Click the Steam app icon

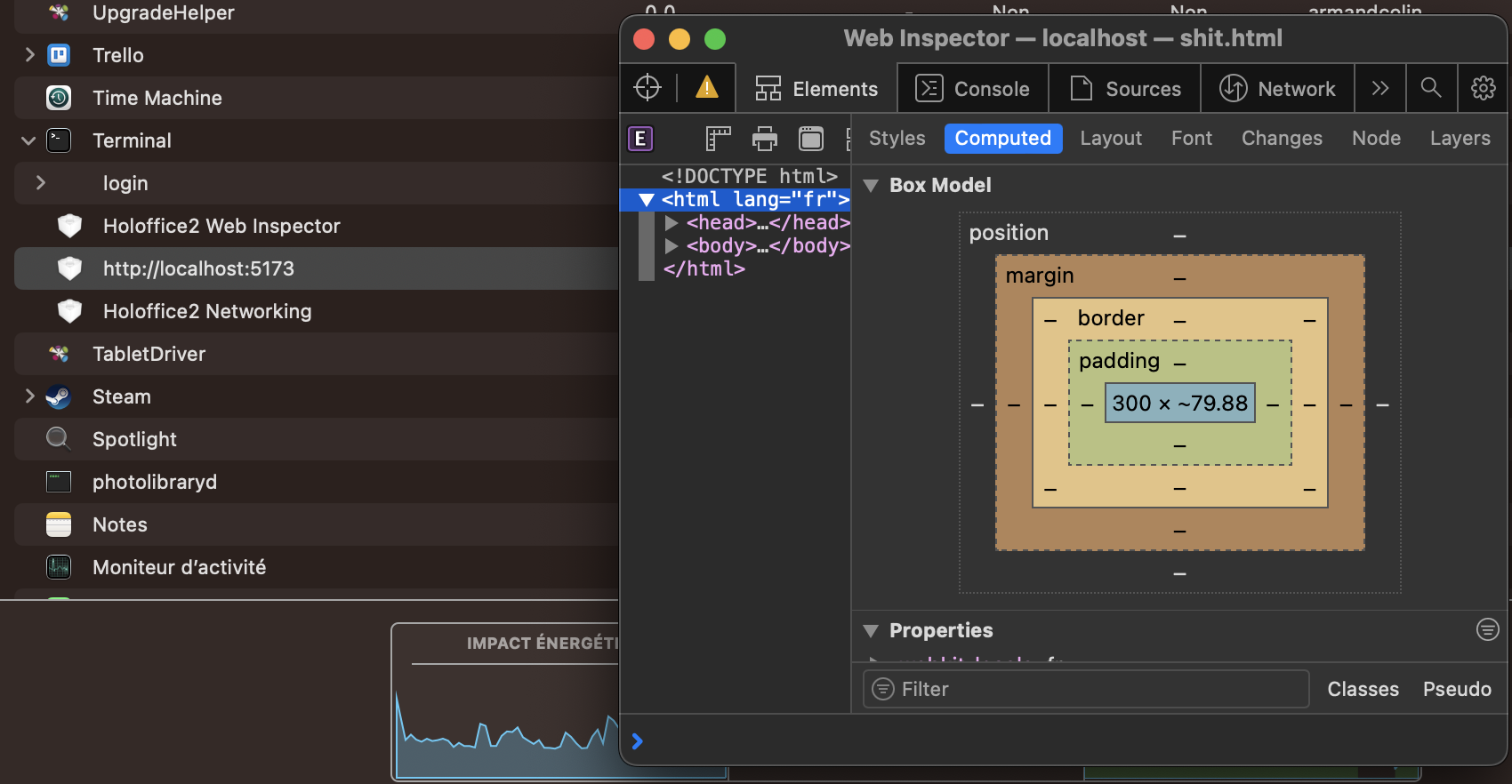(59, 396)
